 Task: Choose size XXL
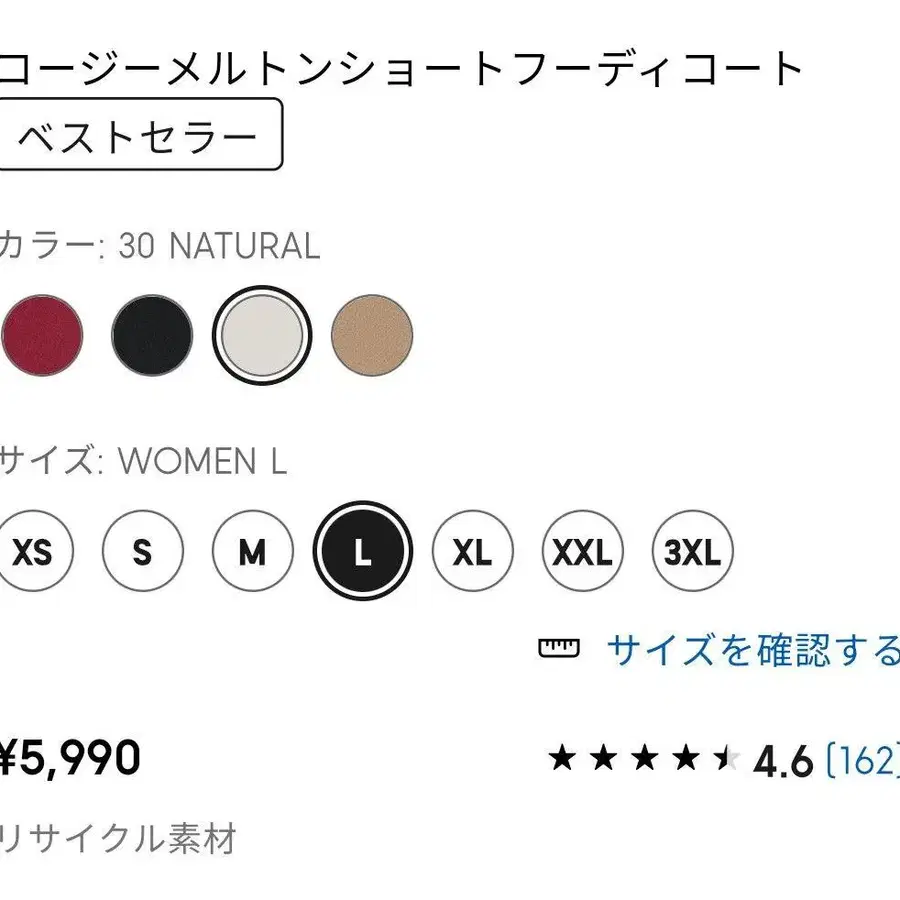click(583, 551)
